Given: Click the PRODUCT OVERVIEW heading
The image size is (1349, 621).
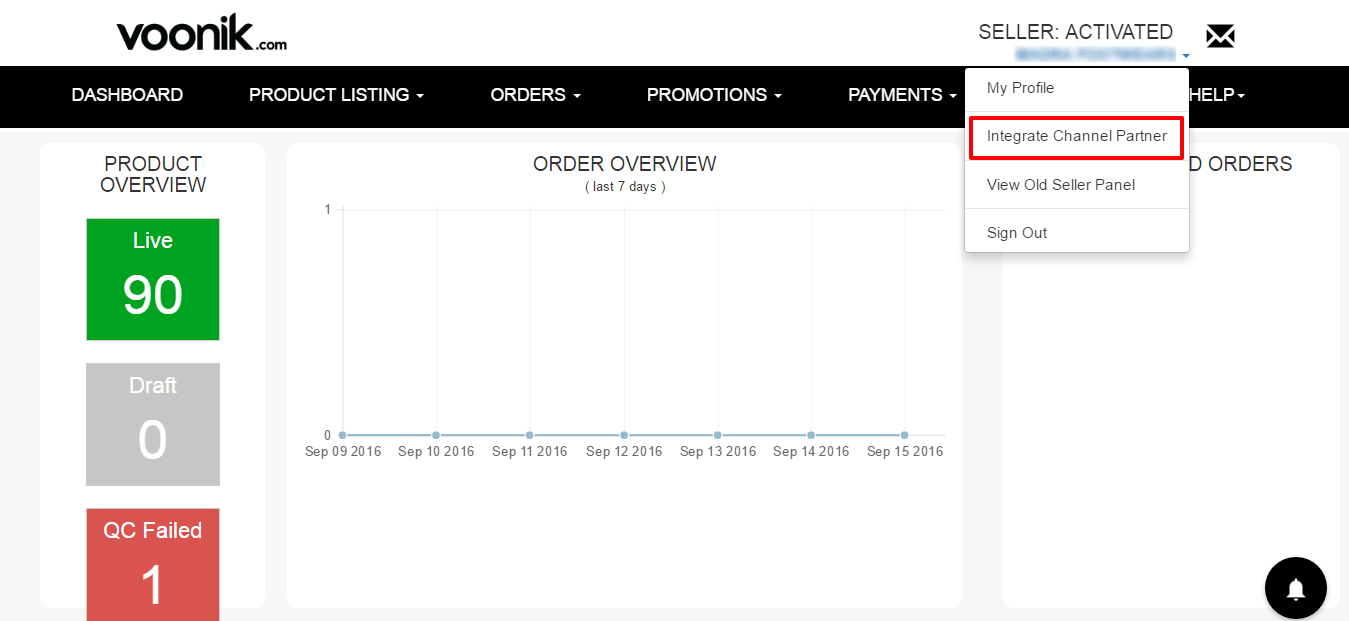Looking at the screenshot, I should coord(153,174).
